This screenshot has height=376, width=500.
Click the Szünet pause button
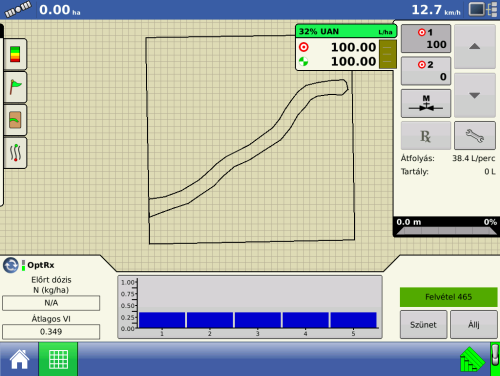coord(423,325)
